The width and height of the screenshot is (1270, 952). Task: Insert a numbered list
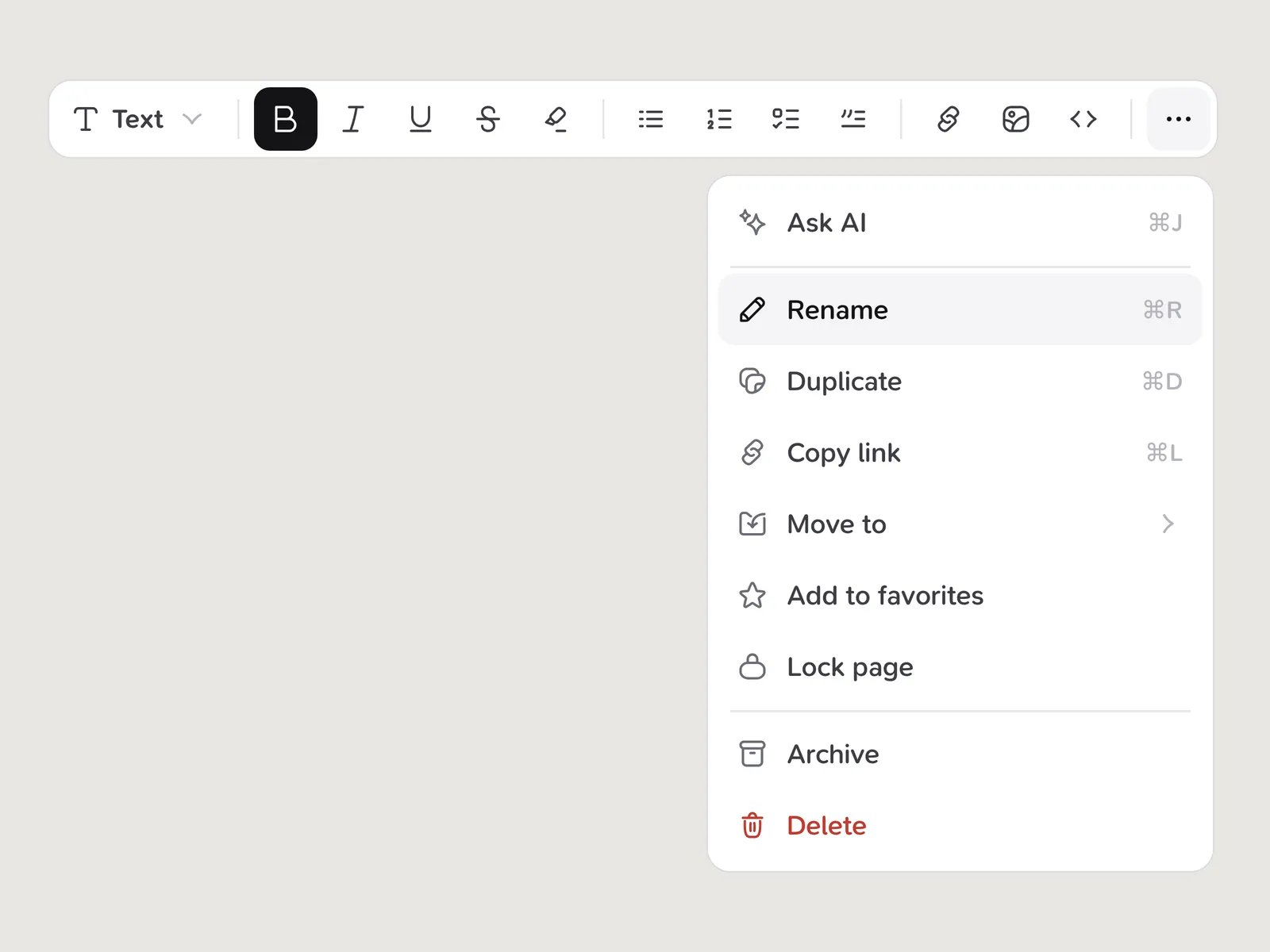(718, 119)
